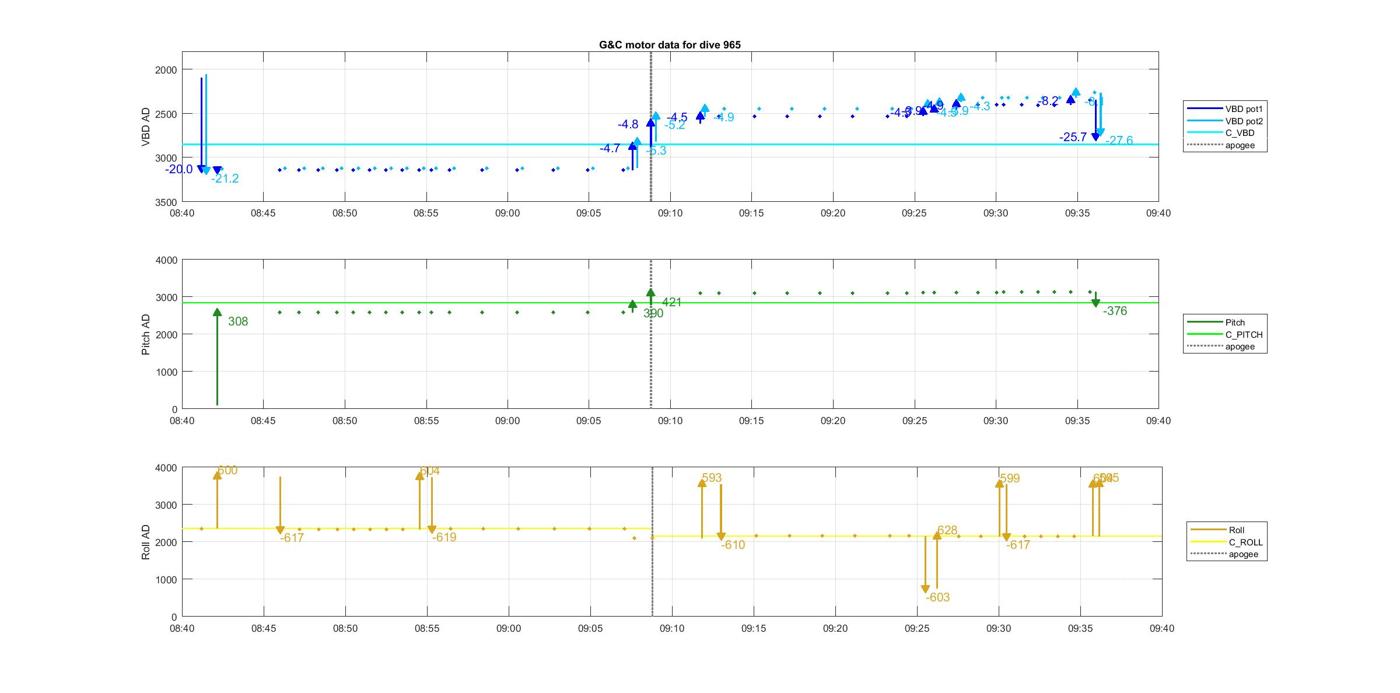This screenshot has width=1400, height=693.
Task: Click the -20.0 annotation in the VBD plot
Action: 179,169
